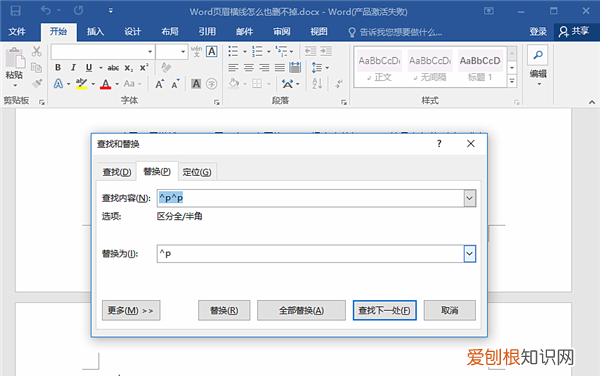Toggle Bold formatting
Screen dimensions: 600x376
click(x=58, y=68)
